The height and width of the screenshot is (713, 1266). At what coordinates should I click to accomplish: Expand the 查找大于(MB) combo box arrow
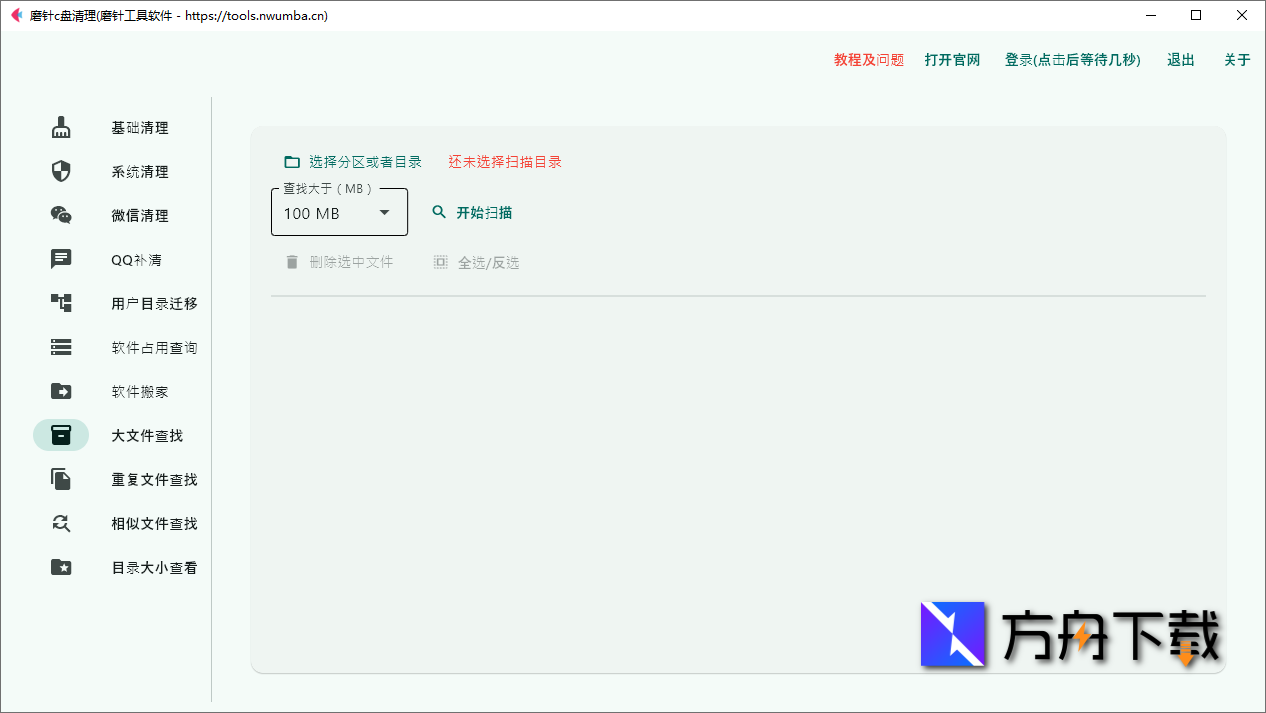(384, 212)
